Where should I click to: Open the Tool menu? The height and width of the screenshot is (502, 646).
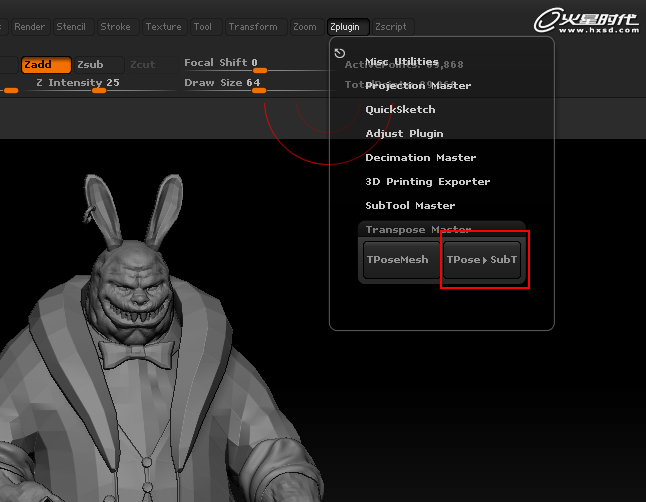(206, 27)
